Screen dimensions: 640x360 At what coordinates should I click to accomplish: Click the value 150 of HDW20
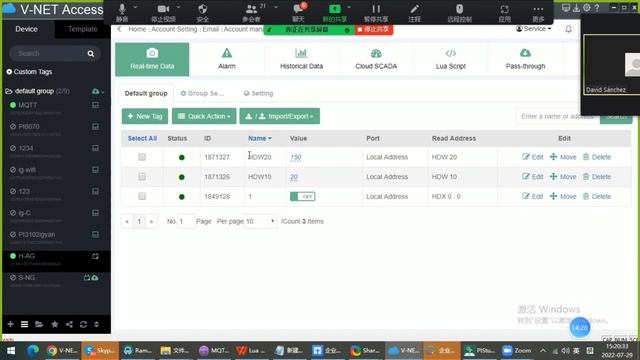click(x=296, y=157)
